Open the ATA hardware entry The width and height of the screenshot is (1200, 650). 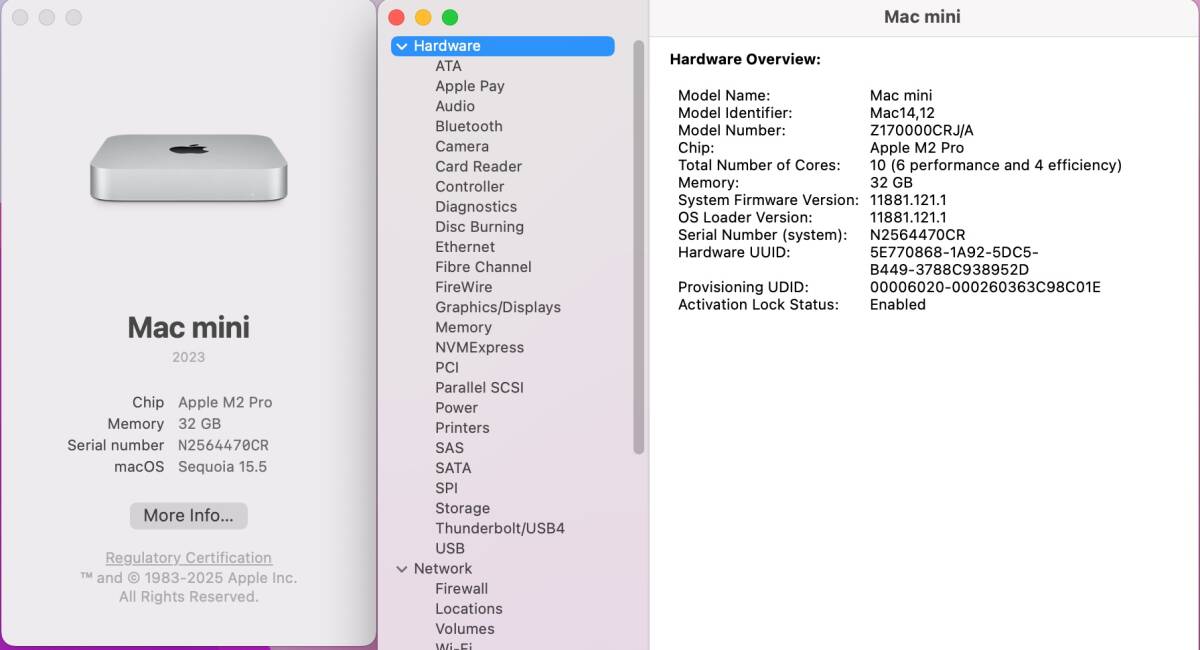point(449,66)
